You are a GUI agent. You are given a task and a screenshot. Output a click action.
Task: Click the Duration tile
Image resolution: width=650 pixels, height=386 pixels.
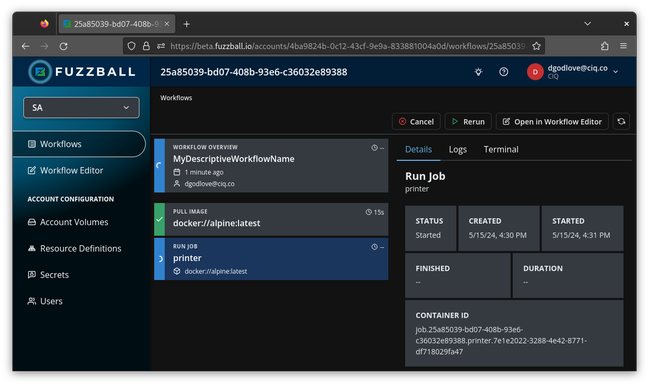click(x=568, y=276)
